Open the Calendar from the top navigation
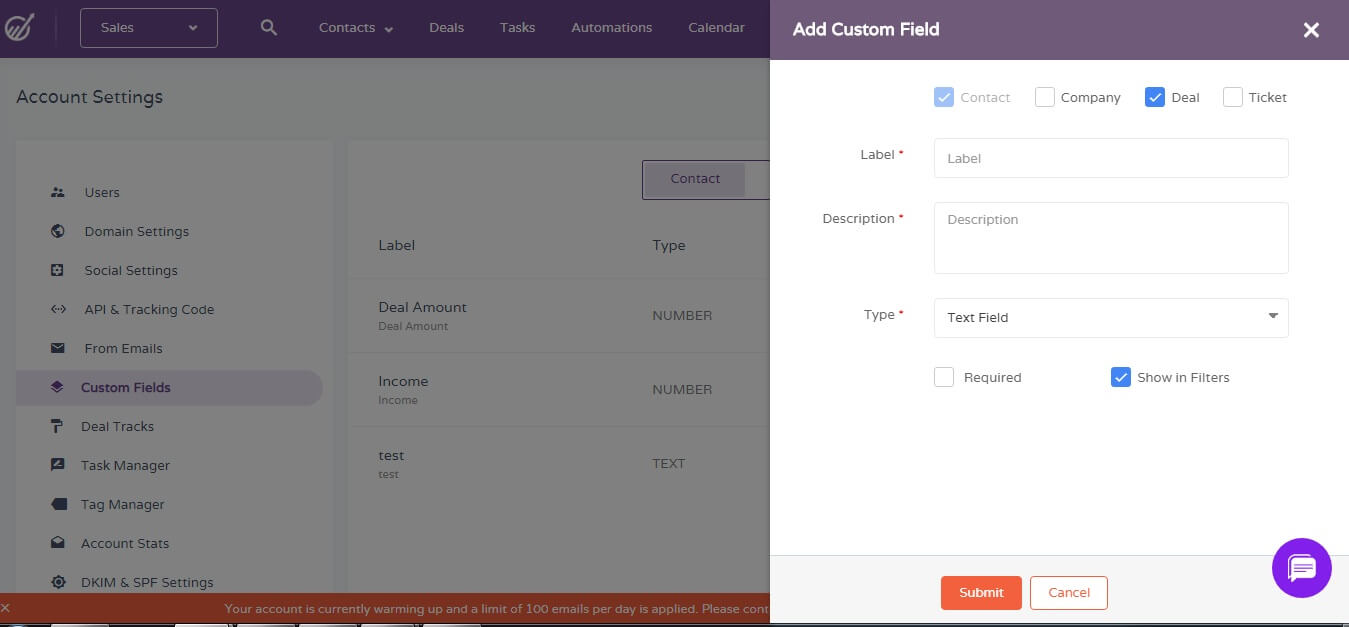 (716, 27)
